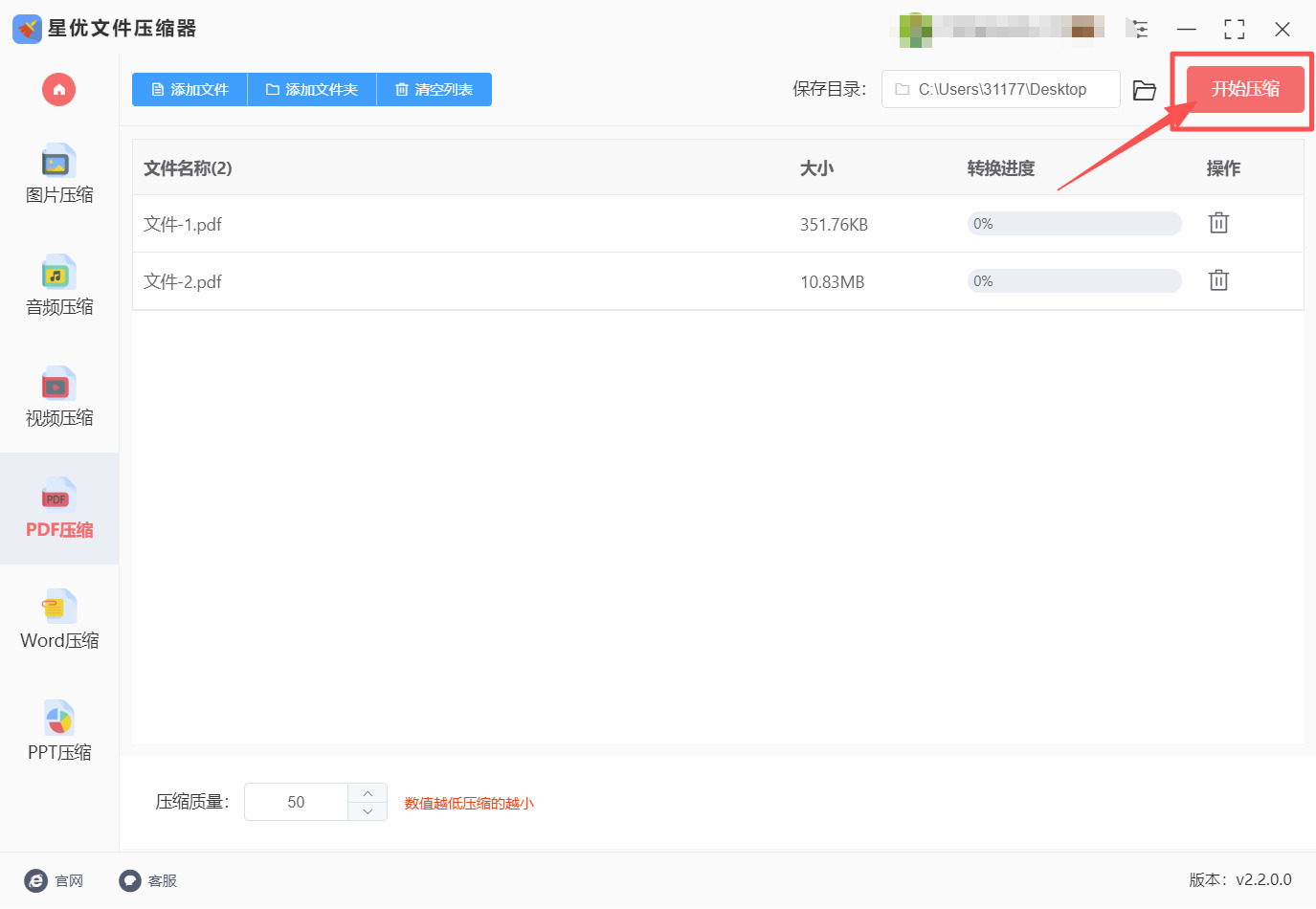Screen dimensions: 1316x909
Task: Click the 星优文件压缩器 app logo
Action: click(27, 29)
